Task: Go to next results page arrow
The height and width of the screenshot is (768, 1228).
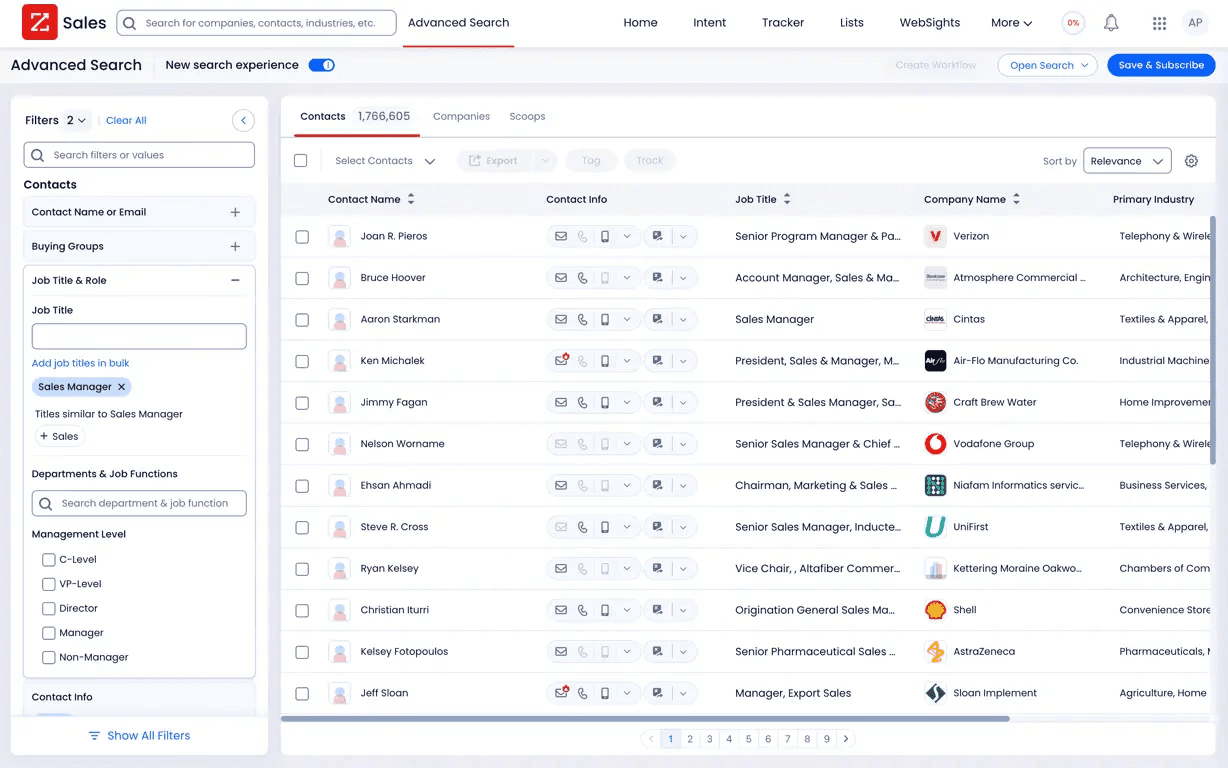Action: tap(846, 739)
